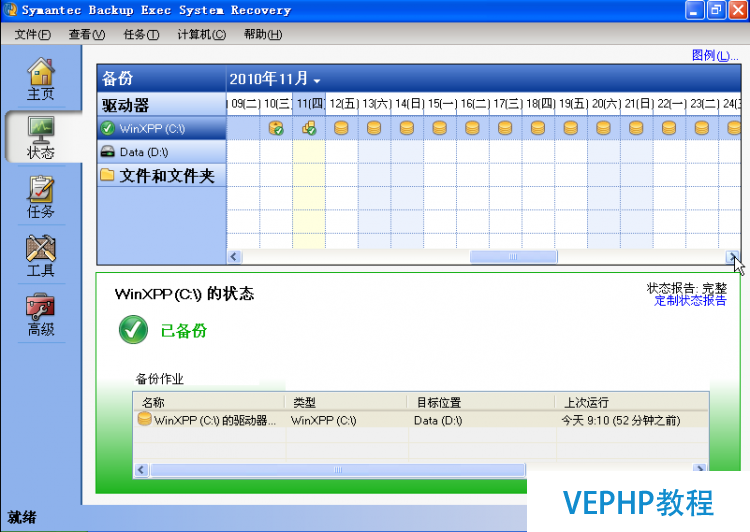Image resolution: width=750 pixels, height=532 pixels.
Task: Select the 状态 status monitor icon
Action: pyautogui.click(x=41, y=130)
